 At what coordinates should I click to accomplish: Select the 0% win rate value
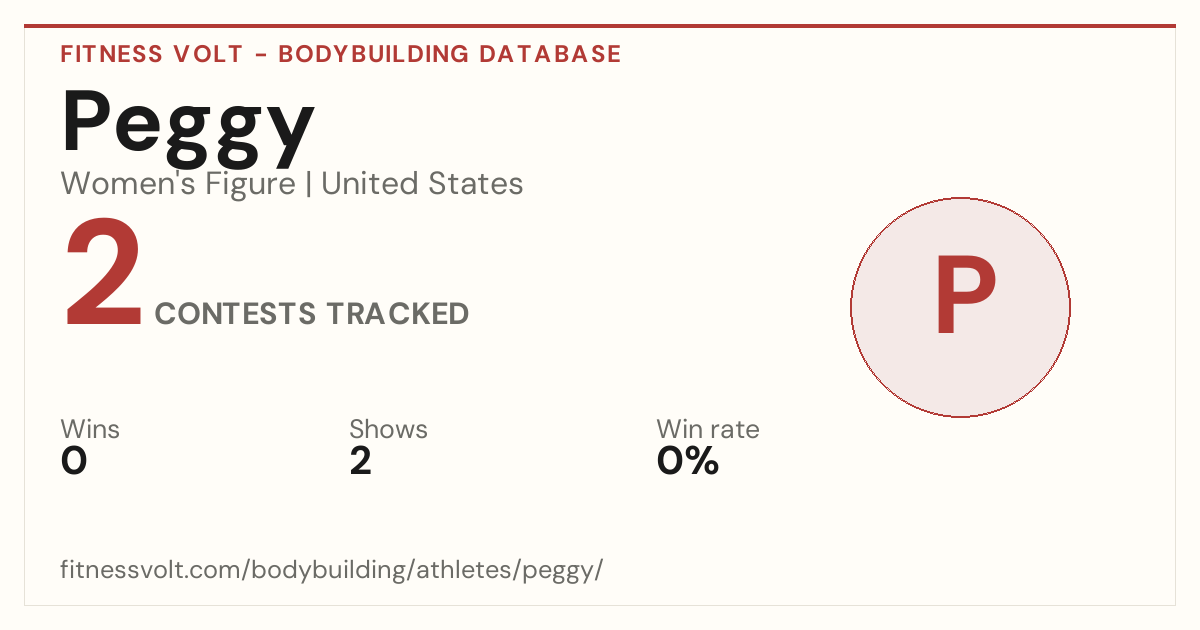point(688,461)
